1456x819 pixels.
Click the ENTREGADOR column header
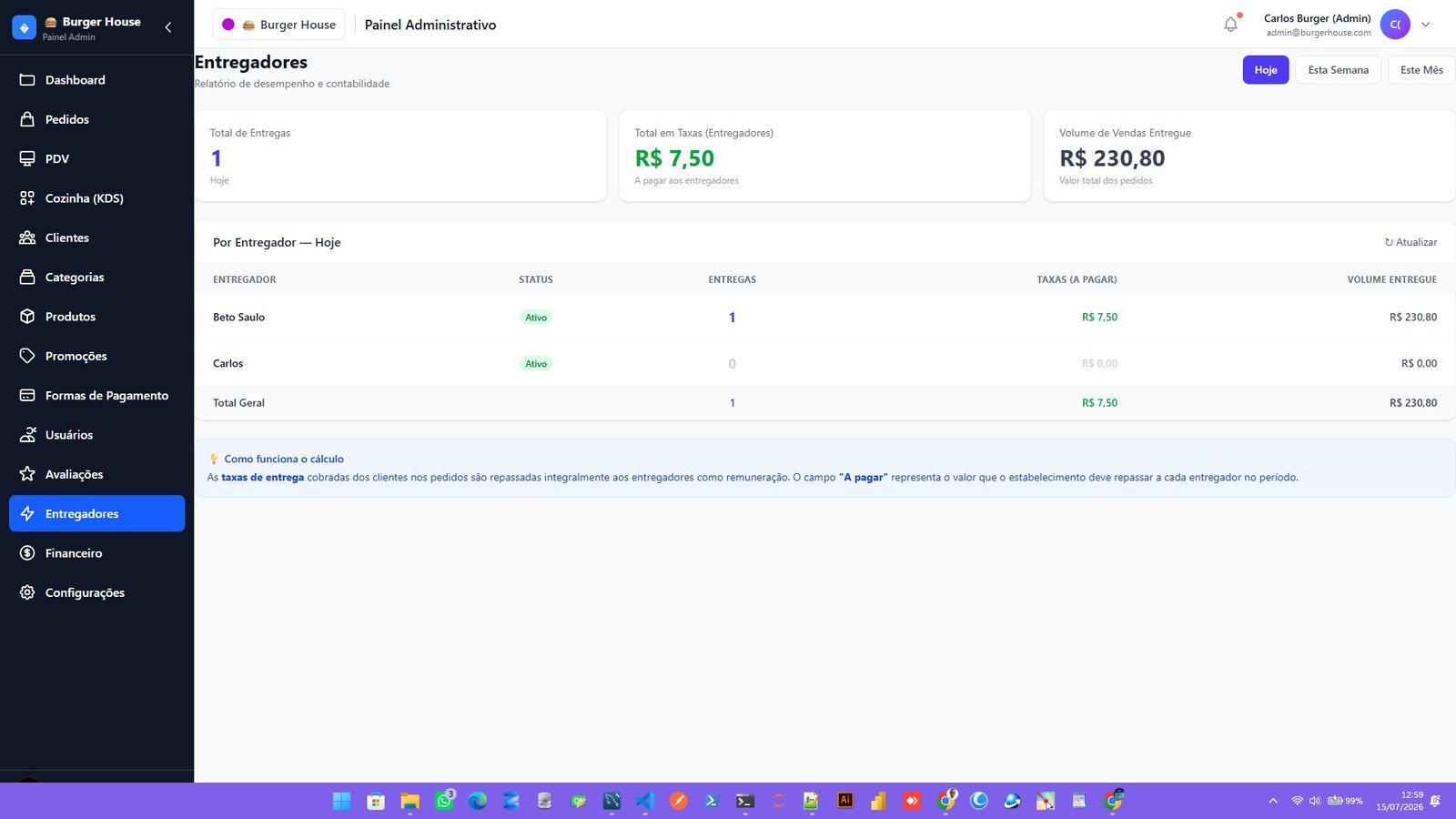pyautogui.click(x=244, y=279)
